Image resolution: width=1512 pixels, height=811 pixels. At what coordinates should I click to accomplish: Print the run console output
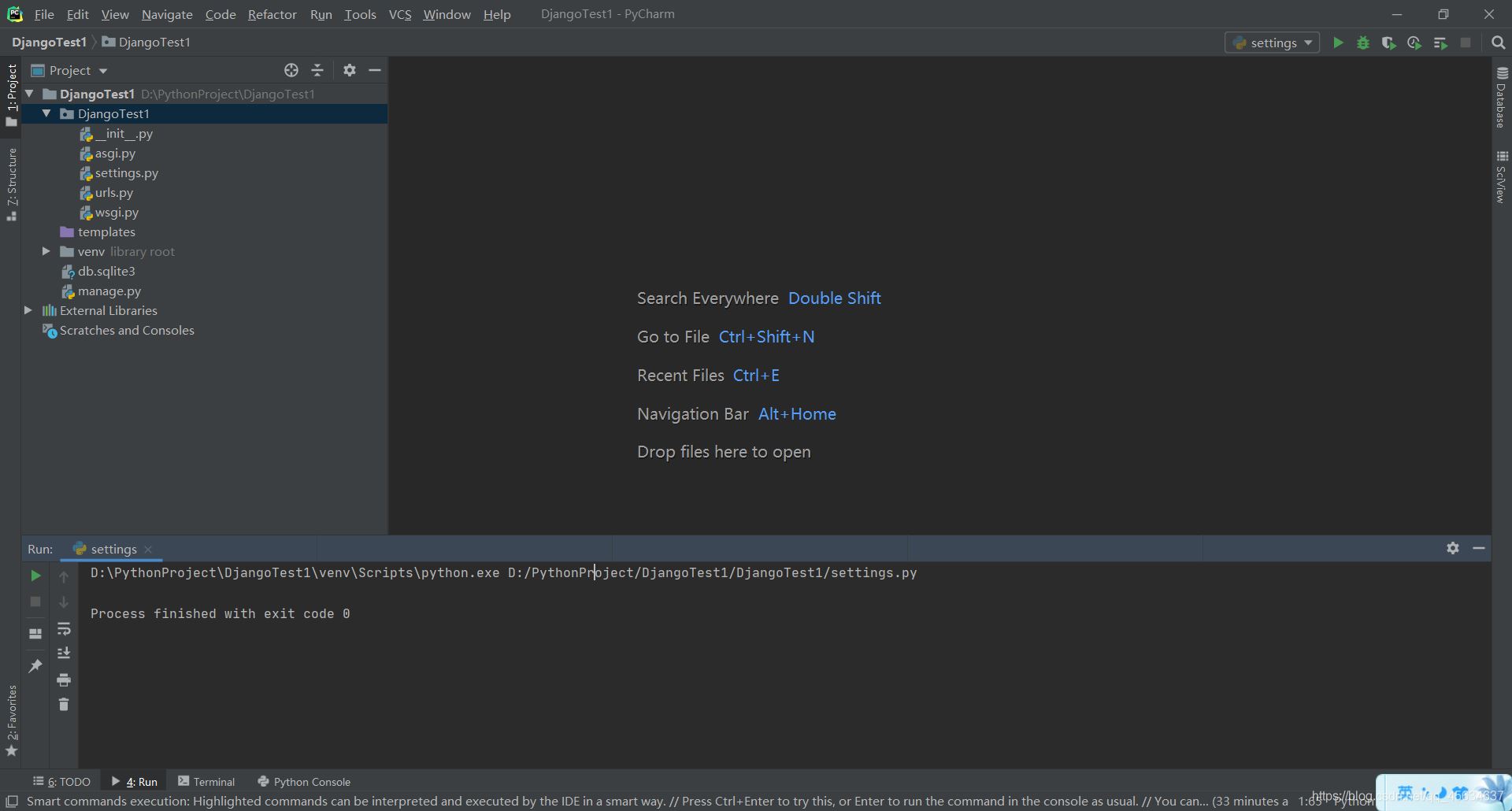click(64, 680)
